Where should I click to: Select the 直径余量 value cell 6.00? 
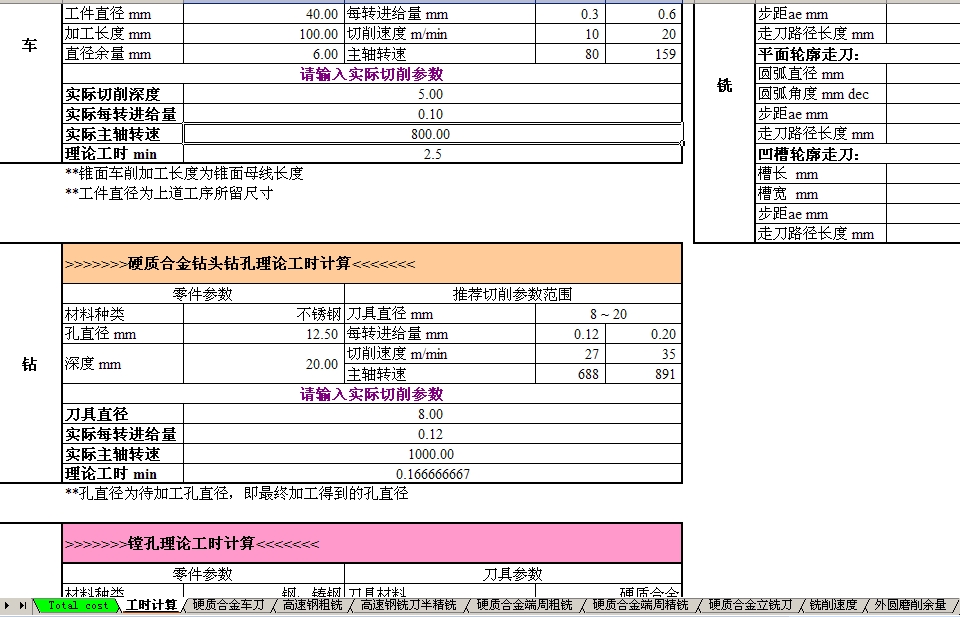click(x=264, y=54)
